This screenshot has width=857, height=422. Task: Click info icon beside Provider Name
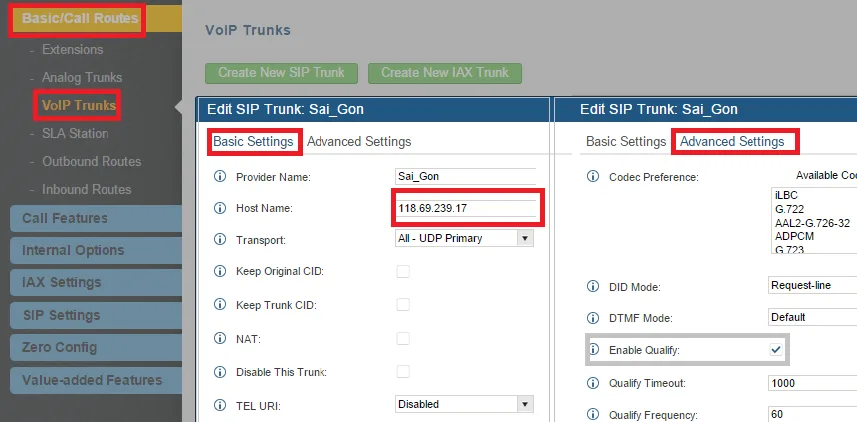tap(220, 177)
